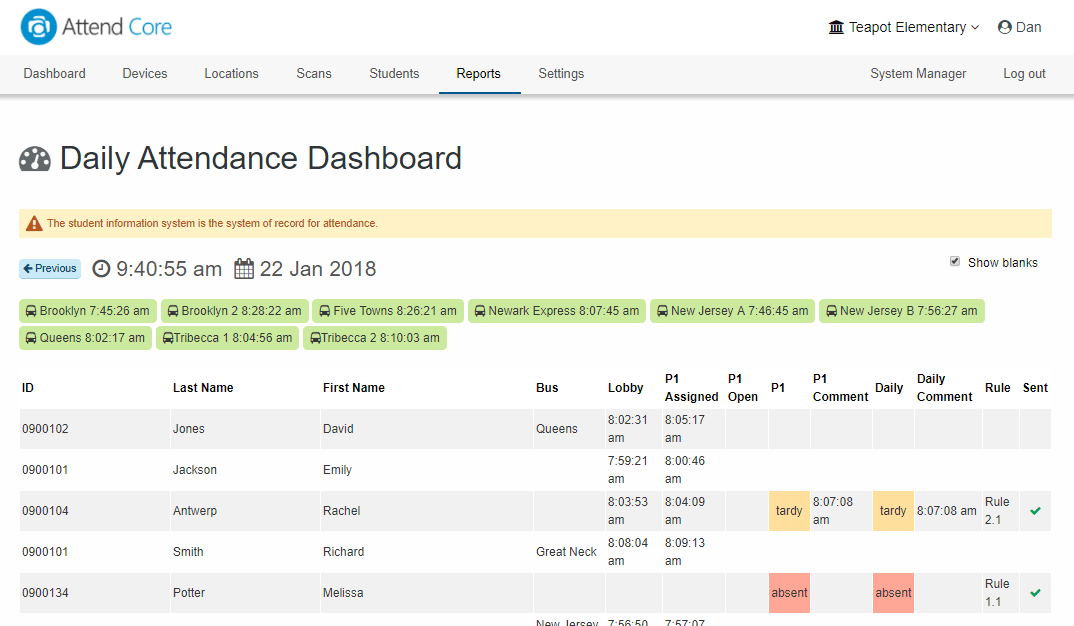Click the warning triangle icon in the alert
This screenshot has width=1074, height=626.
[34, 223]
